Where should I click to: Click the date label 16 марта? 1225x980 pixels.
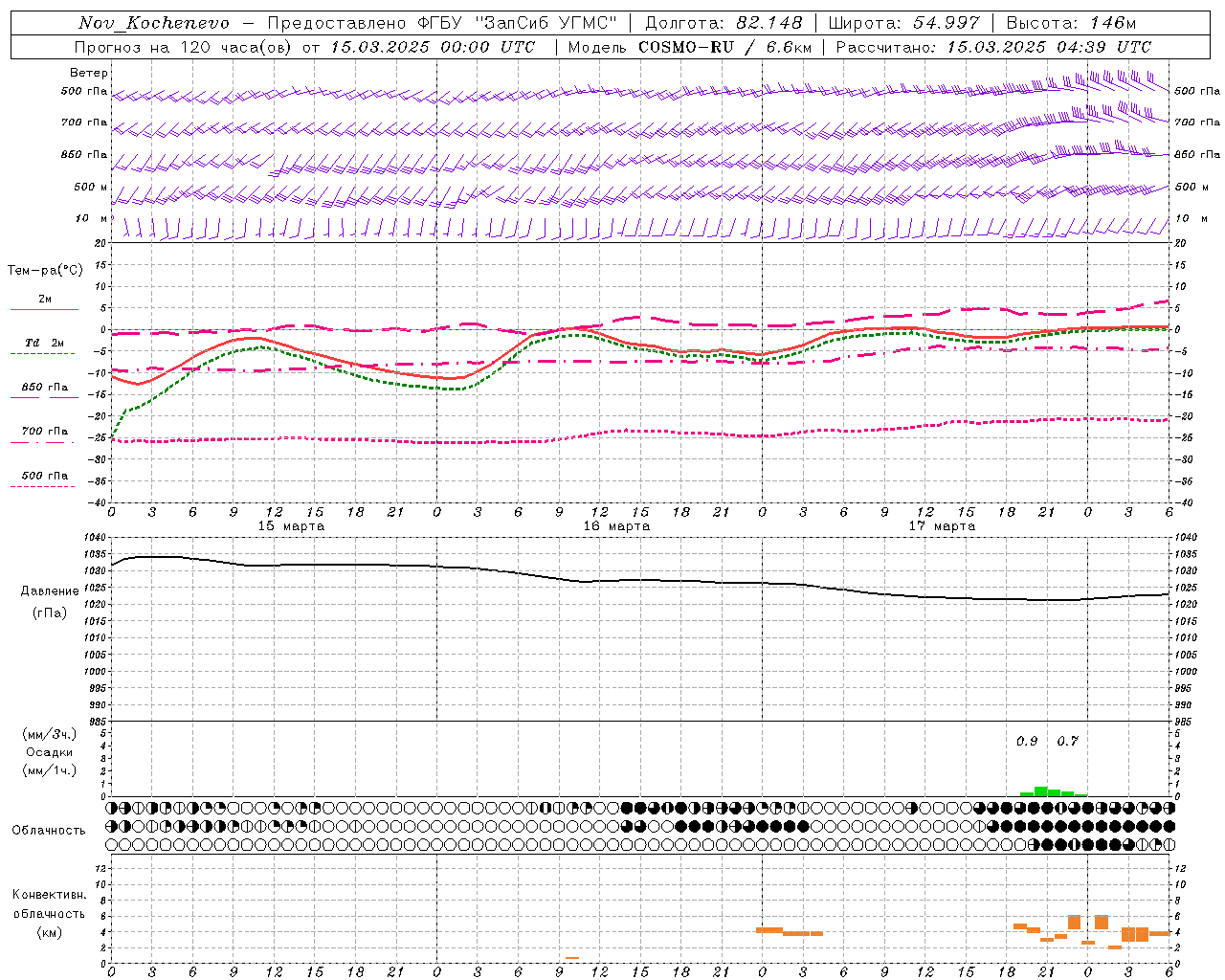tap(617, 526)
